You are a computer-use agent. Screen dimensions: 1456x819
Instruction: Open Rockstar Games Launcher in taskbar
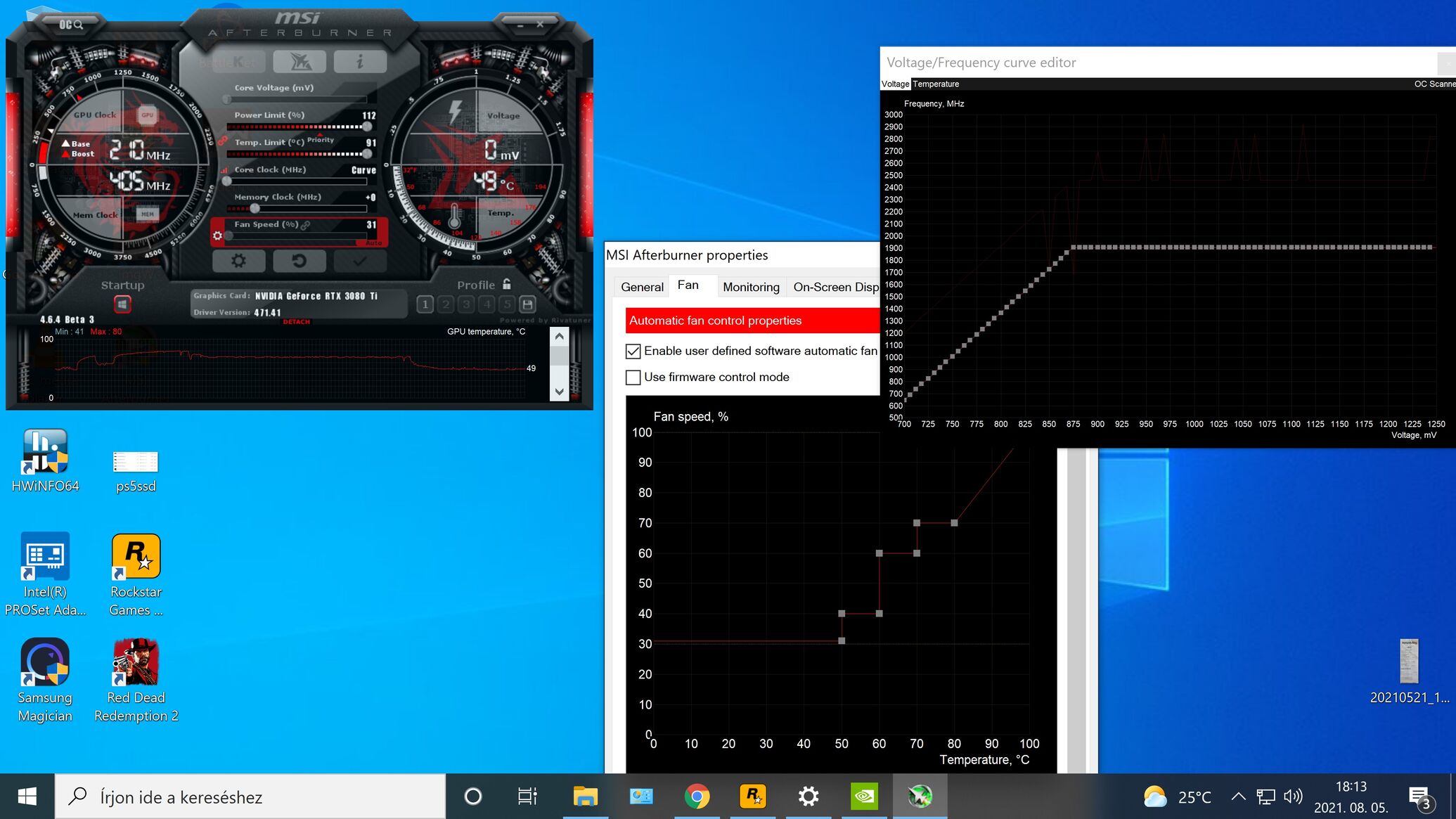pos(752,796)
